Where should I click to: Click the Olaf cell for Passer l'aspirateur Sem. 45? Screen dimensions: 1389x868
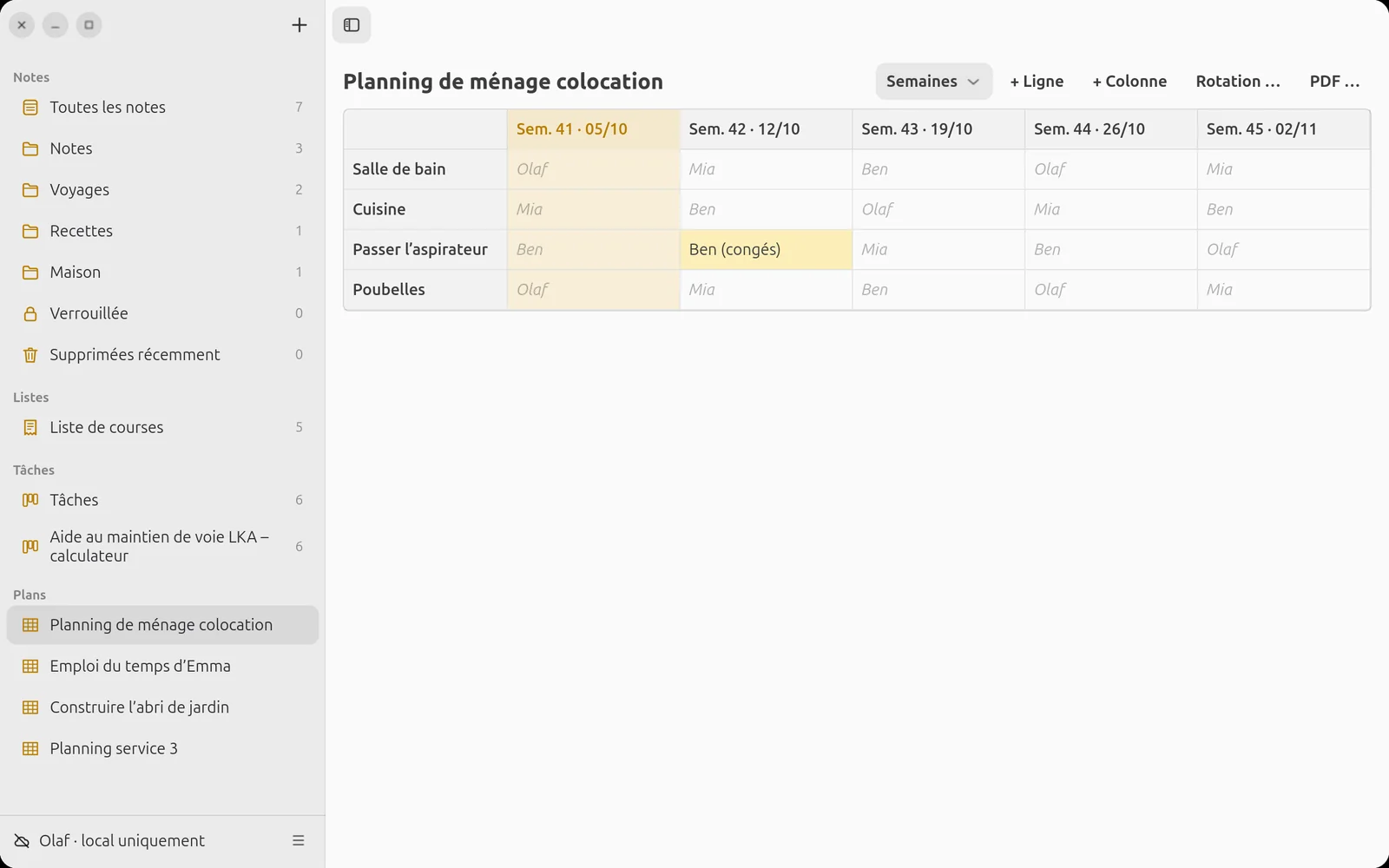point(1283,250)
